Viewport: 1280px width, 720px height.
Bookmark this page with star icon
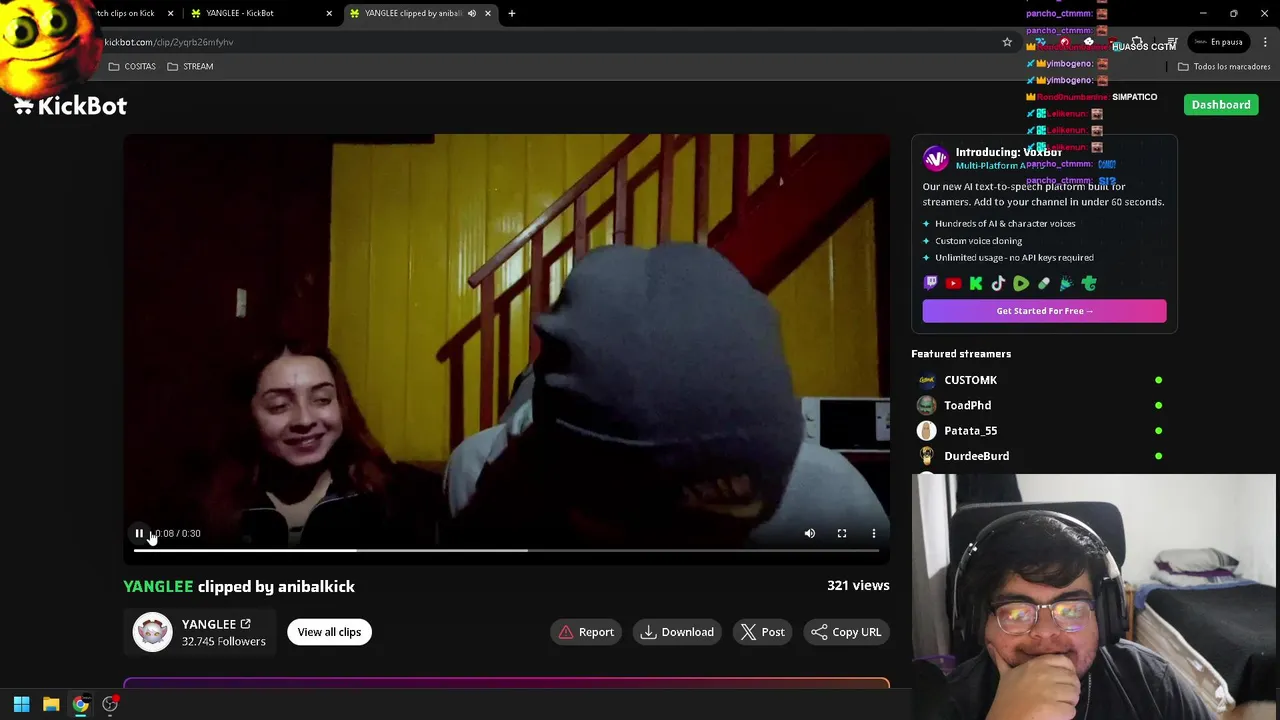pos(1007,42)
